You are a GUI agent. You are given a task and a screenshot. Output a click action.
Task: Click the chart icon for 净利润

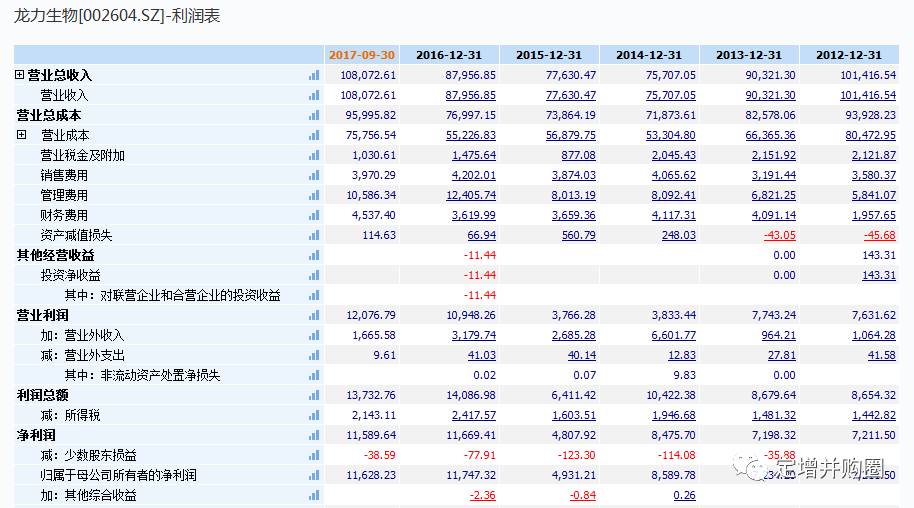314,435
